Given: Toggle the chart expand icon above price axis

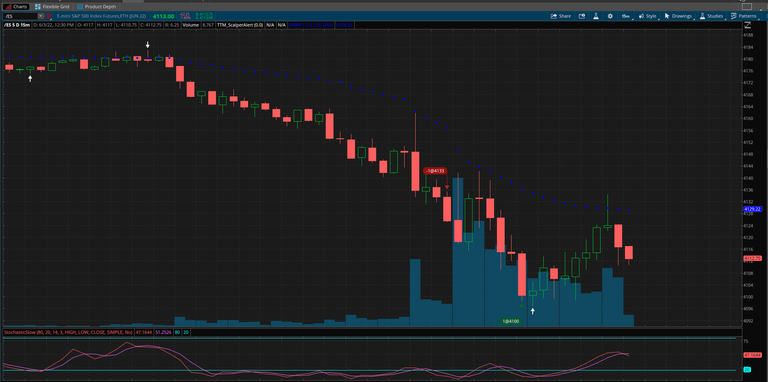Looking at the screenshot, I should point(747,24).
